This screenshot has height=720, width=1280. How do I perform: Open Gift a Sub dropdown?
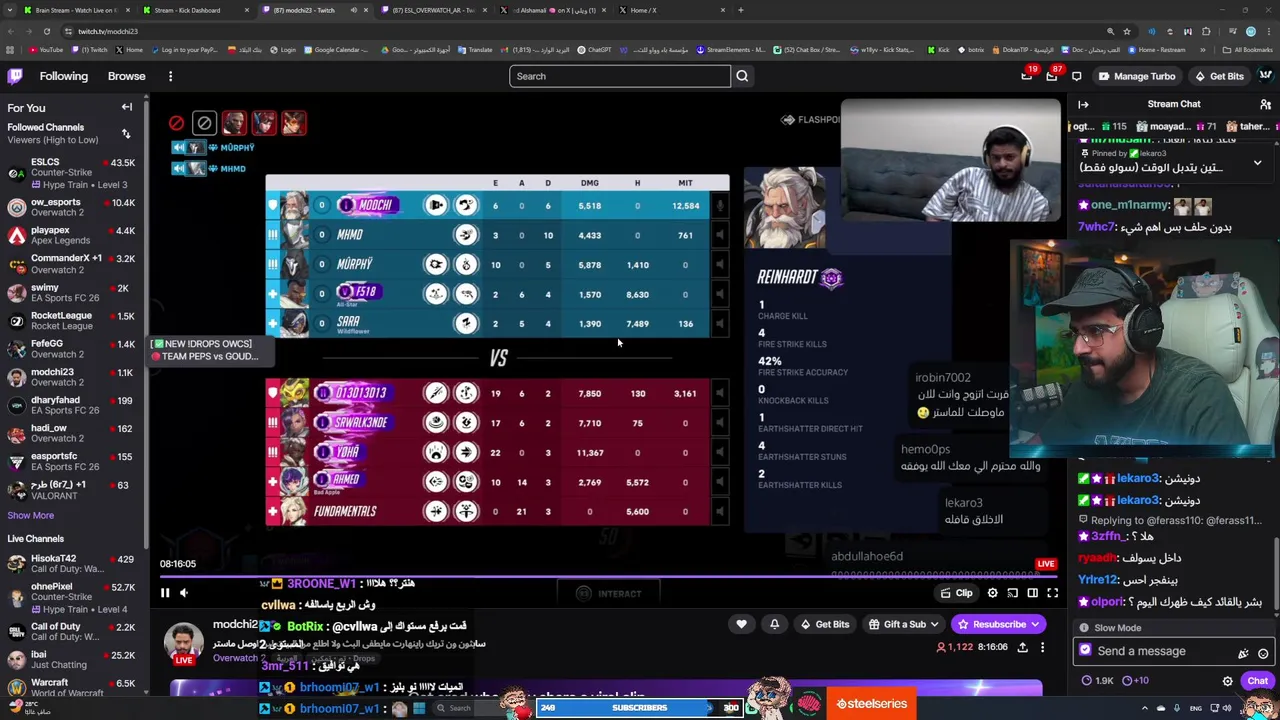[x=903, y=624]
